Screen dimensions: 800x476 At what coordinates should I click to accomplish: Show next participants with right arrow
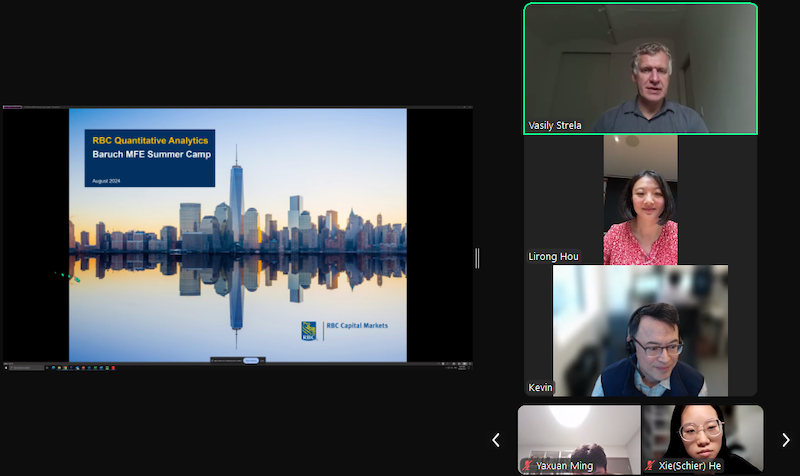[786, 440]
